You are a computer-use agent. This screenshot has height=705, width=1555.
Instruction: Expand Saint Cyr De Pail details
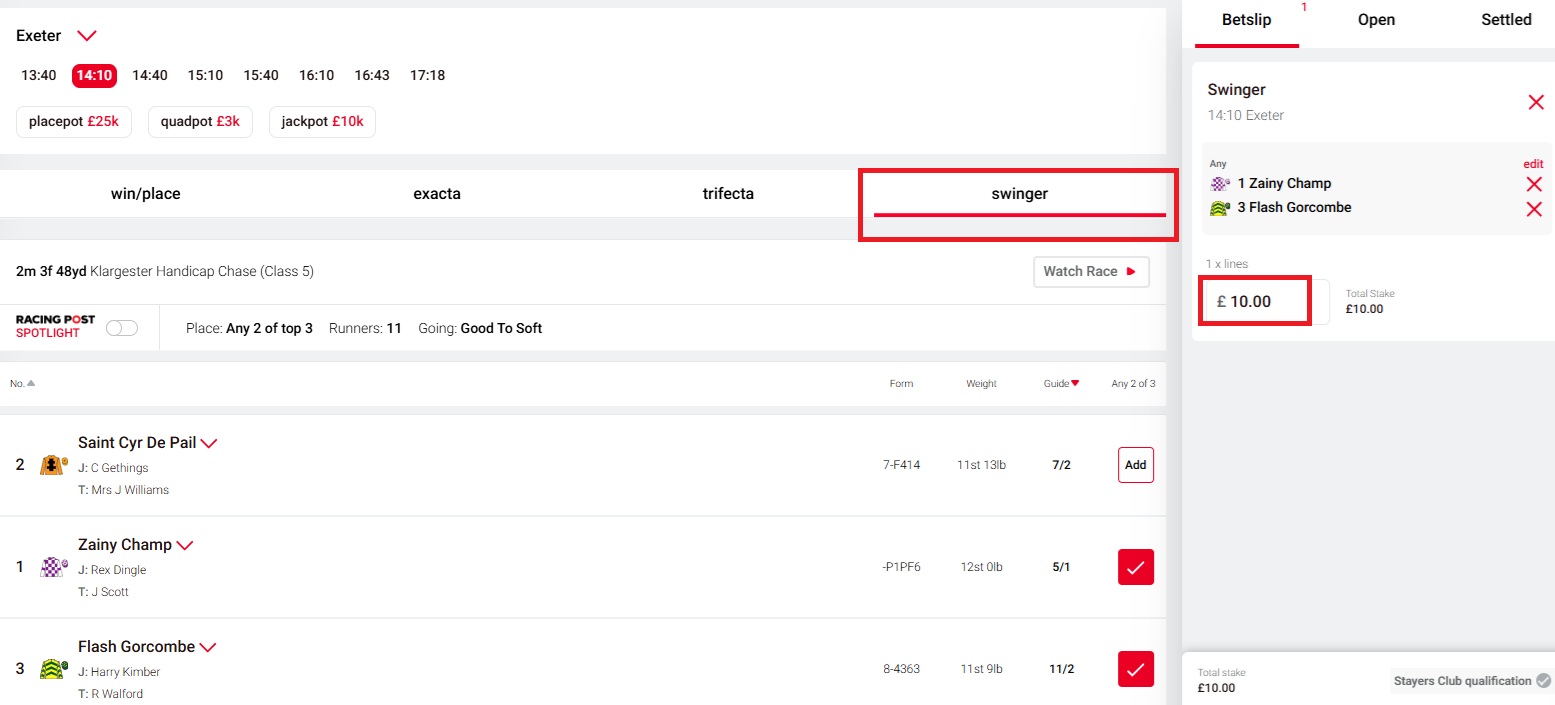point(209,443)
